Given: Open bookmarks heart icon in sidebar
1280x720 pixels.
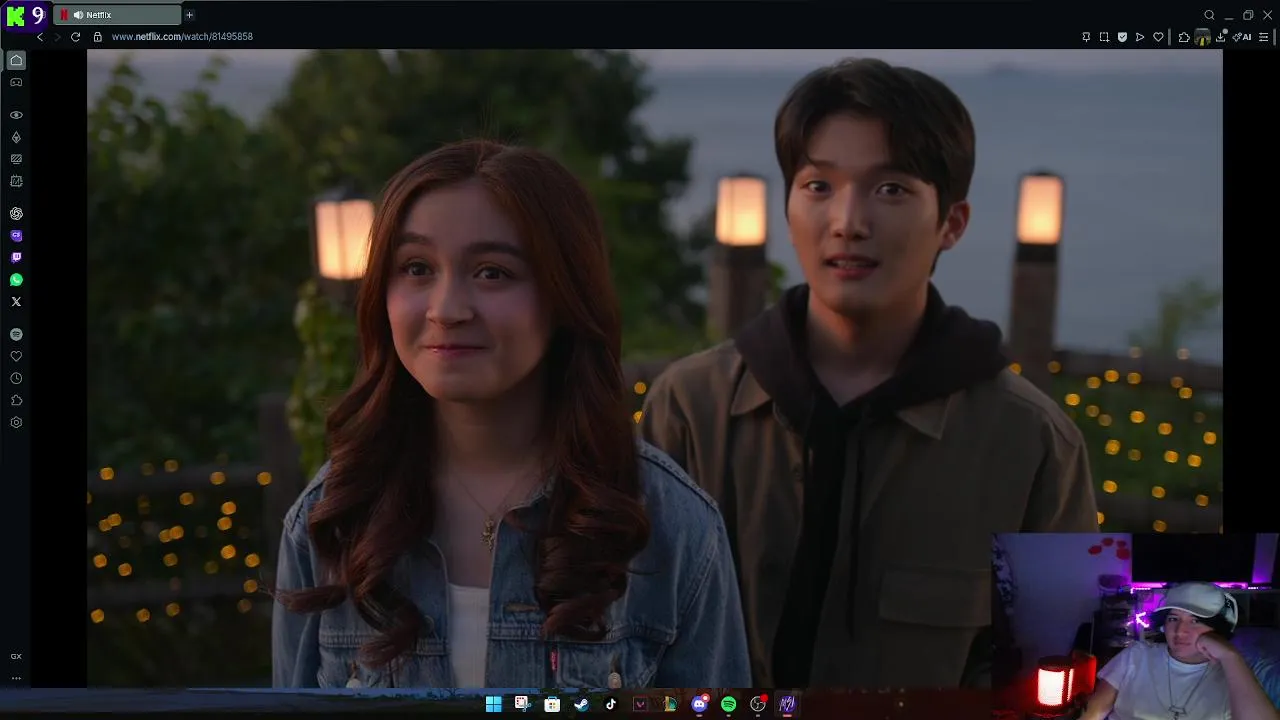Looking at the screenshot, I should [16, 356].
